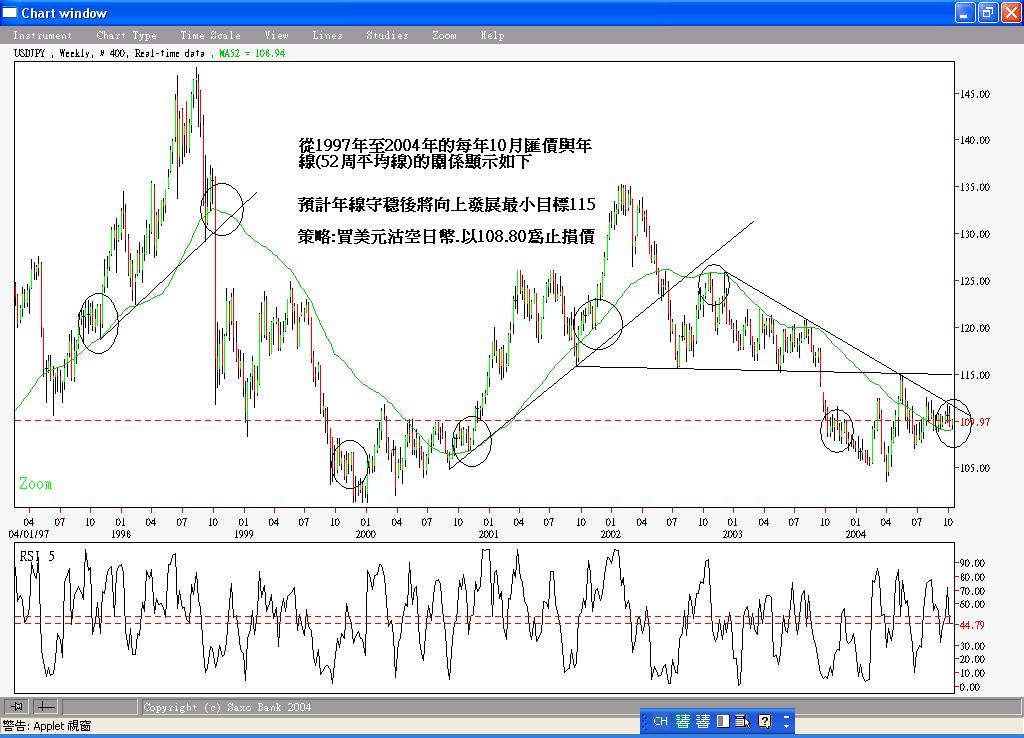Viewport: 1024px width, 738px height.
Task: Open the Chart Type menu
Action: 127,35
